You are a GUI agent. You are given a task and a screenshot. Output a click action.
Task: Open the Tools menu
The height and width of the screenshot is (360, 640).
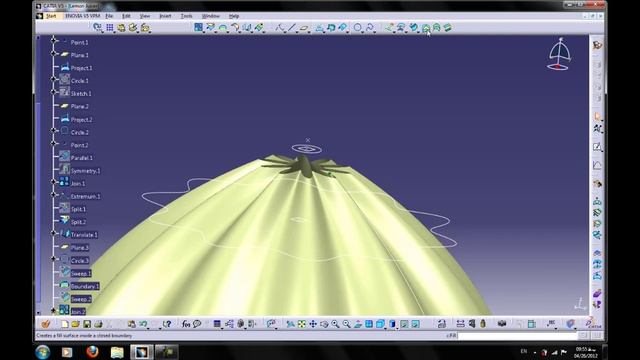pos(186,16)
